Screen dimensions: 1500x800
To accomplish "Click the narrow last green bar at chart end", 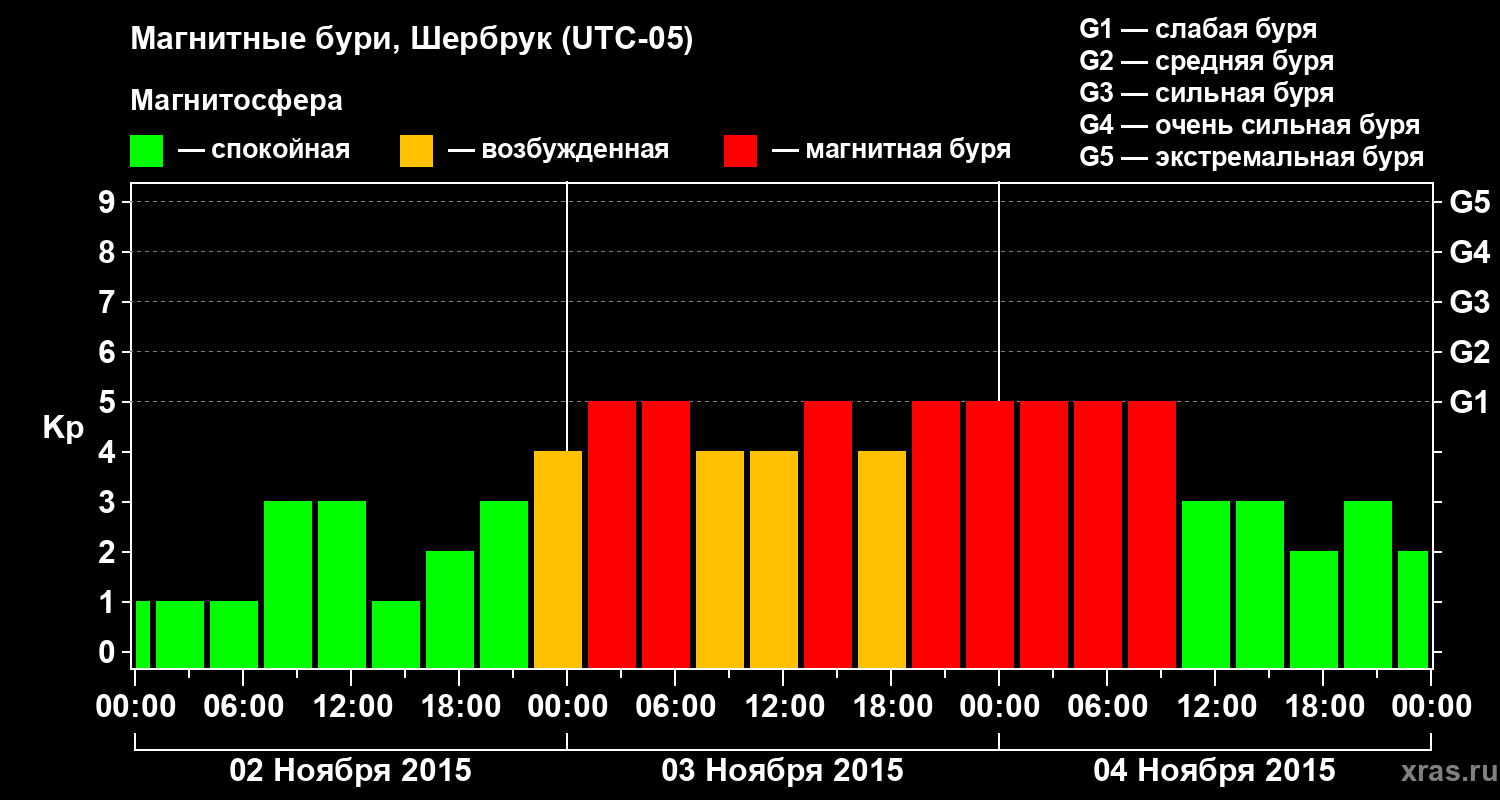I will click(1413, 609).
